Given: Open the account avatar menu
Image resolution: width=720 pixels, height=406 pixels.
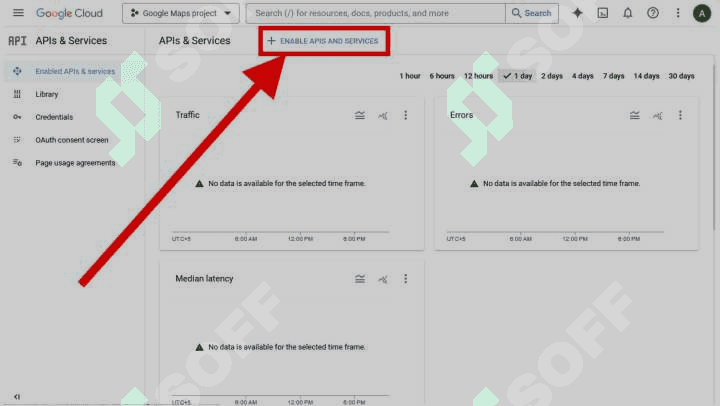Looking at the screenshot, I should pyautogui.click(x=702, y=13).
